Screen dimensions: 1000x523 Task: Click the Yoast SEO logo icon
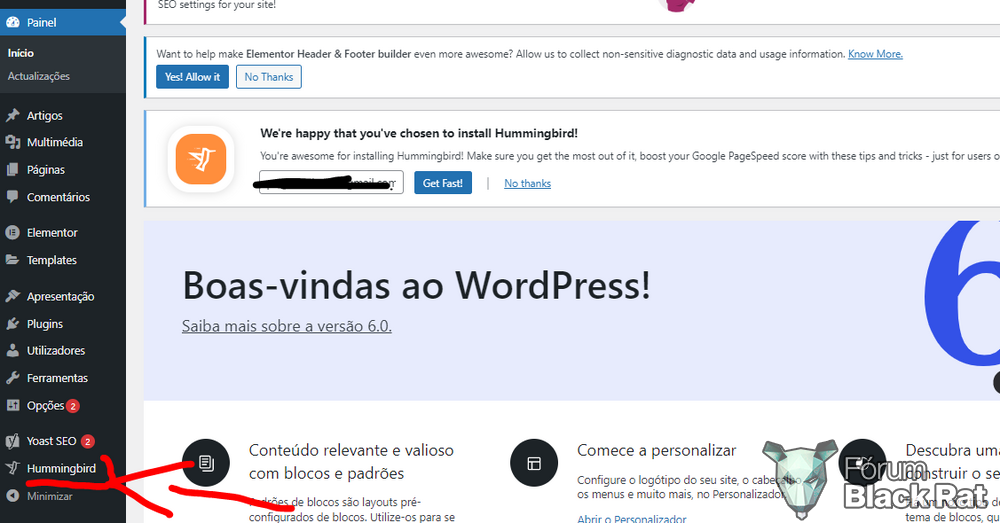13,441
